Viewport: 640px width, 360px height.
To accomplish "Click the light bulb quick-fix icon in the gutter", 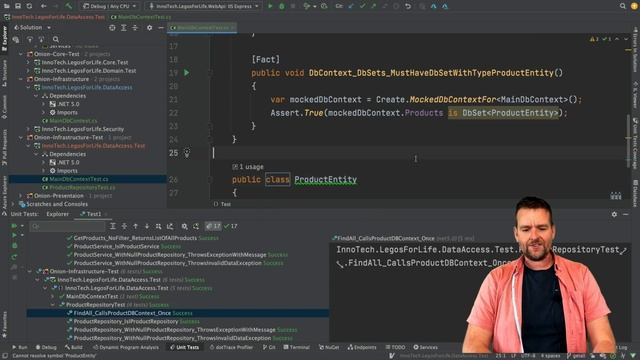I will click(x=187, y=153).
